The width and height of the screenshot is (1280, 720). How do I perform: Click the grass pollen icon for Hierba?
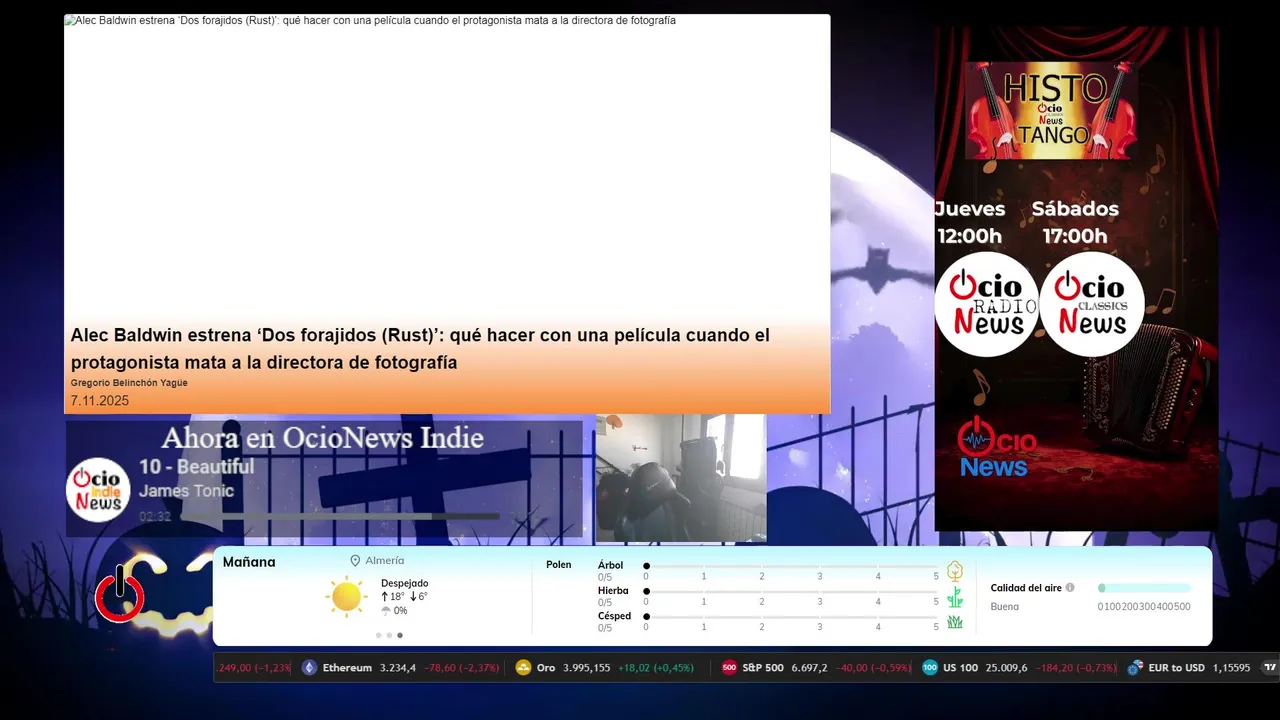point(955,597)
